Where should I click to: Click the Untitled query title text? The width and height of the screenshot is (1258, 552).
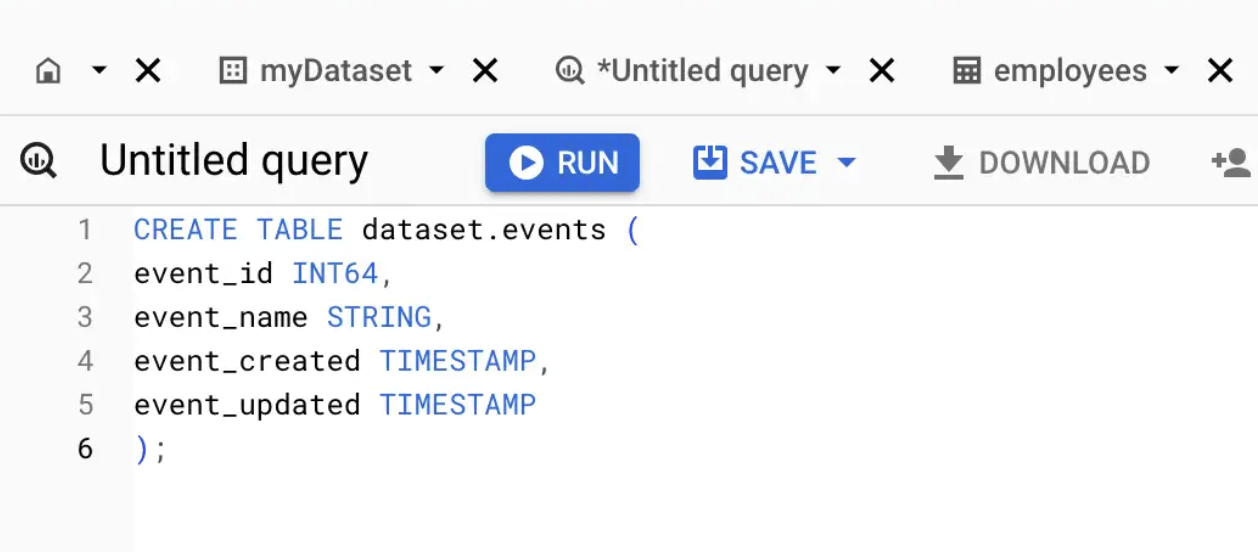pos(234,161)
